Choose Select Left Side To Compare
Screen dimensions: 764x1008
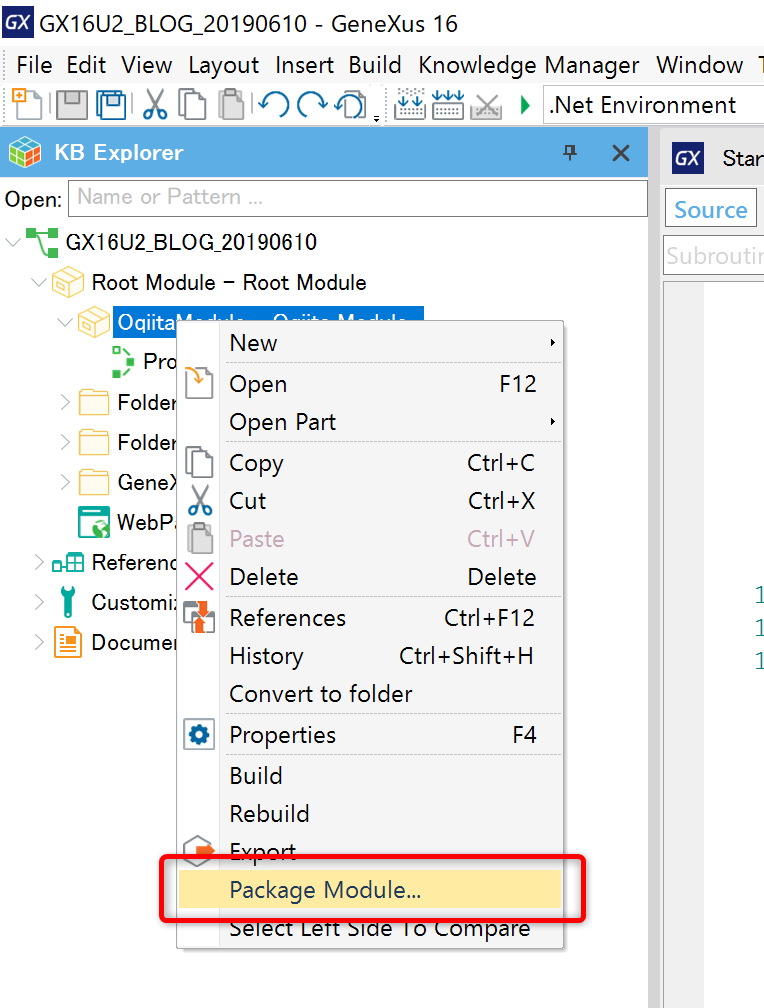tap(370, 928)
